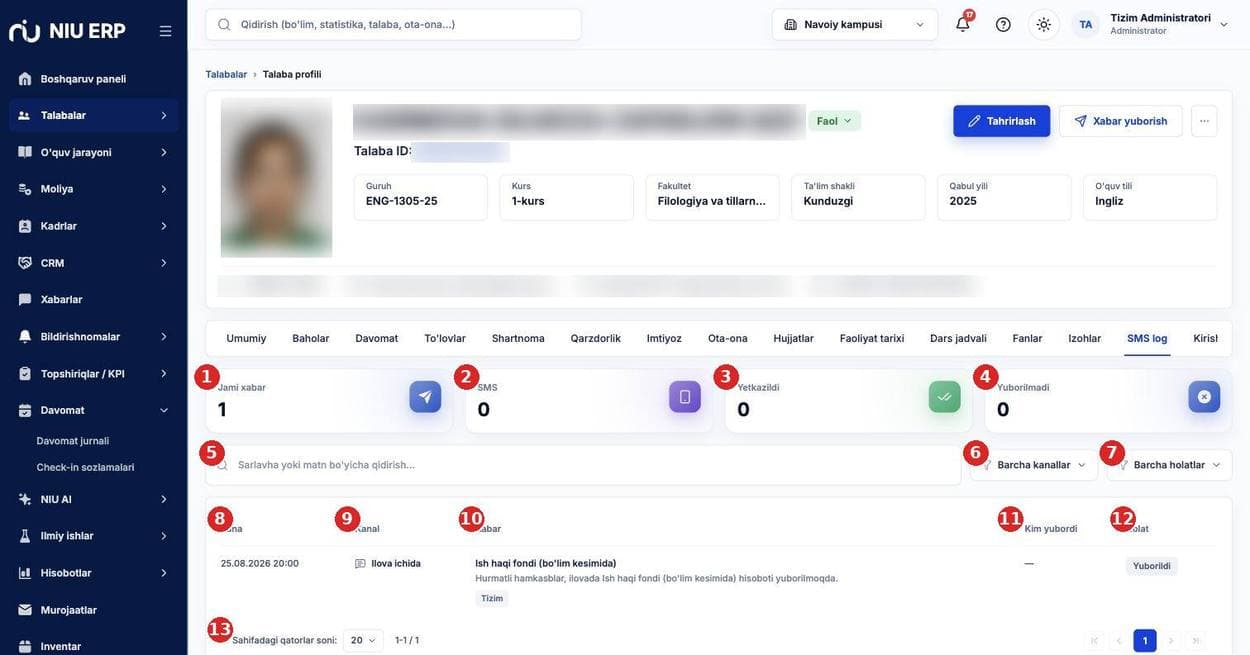Open the Barcha holatlar filter
Screen dimensions: 1250x655
point(1170,465)
